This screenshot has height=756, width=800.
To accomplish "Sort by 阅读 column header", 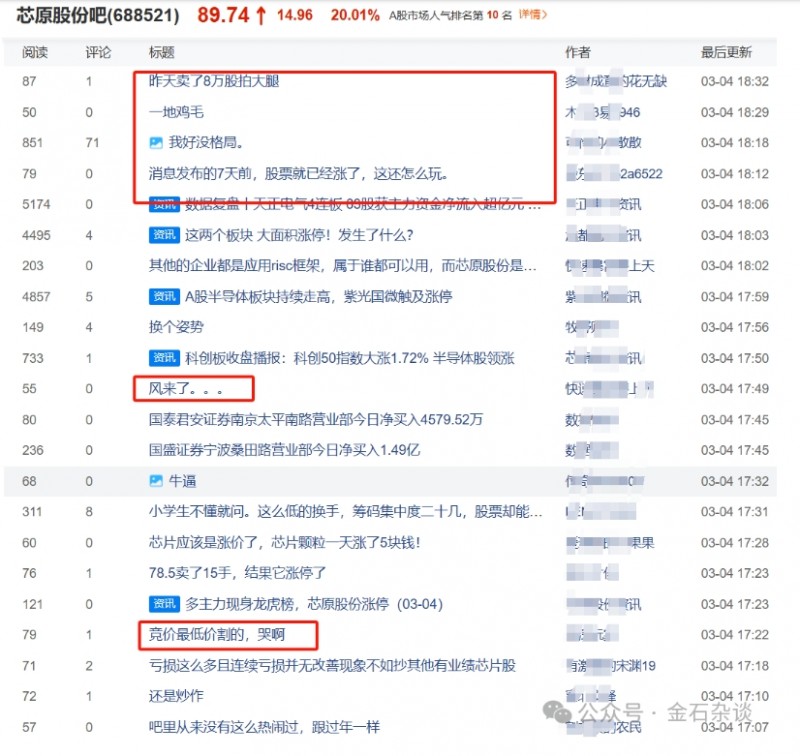I will click(x=35, y=52).
